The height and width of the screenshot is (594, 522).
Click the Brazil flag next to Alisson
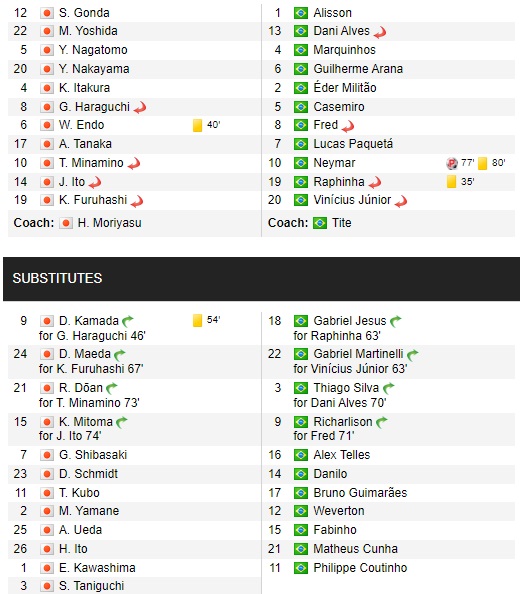301,13
